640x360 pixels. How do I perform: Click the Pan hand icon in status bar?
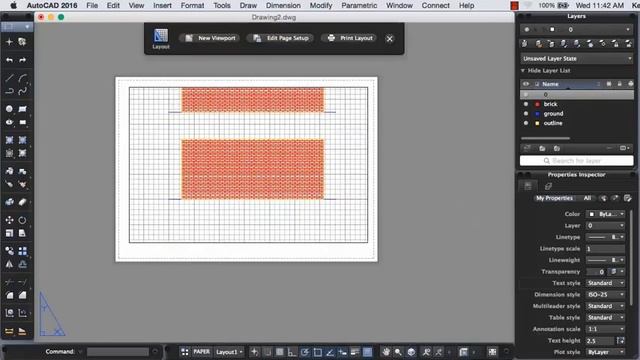(386, 352)
